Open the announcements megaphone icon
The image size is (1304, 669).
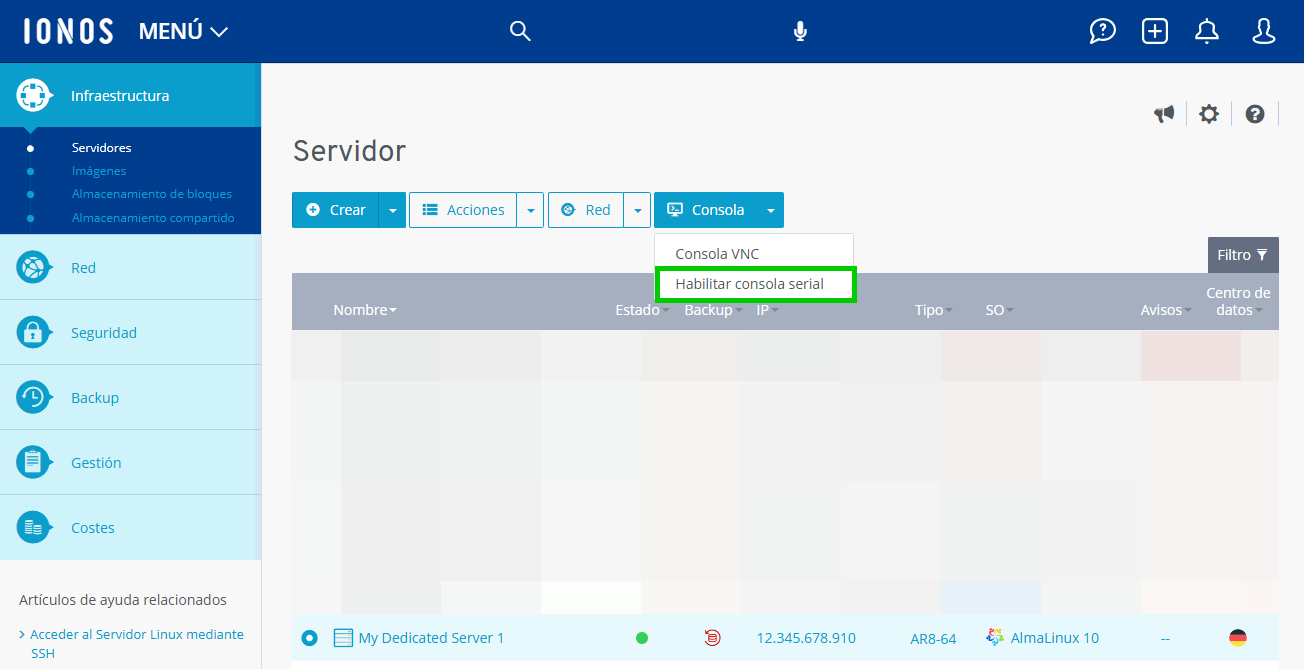tap(1163, 114)
